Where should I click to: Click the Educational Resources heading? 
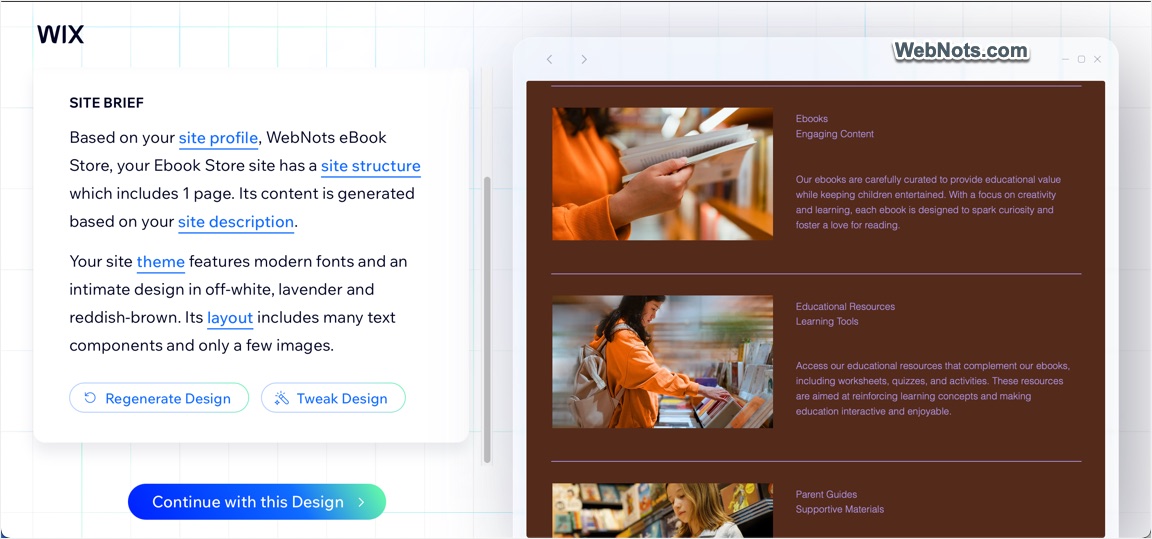(846, 307)
